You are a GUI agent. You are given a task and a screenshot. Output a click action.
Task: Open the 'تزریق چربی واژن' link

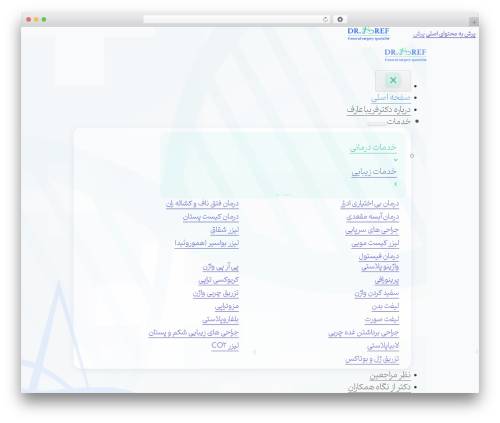click(216, 293)
